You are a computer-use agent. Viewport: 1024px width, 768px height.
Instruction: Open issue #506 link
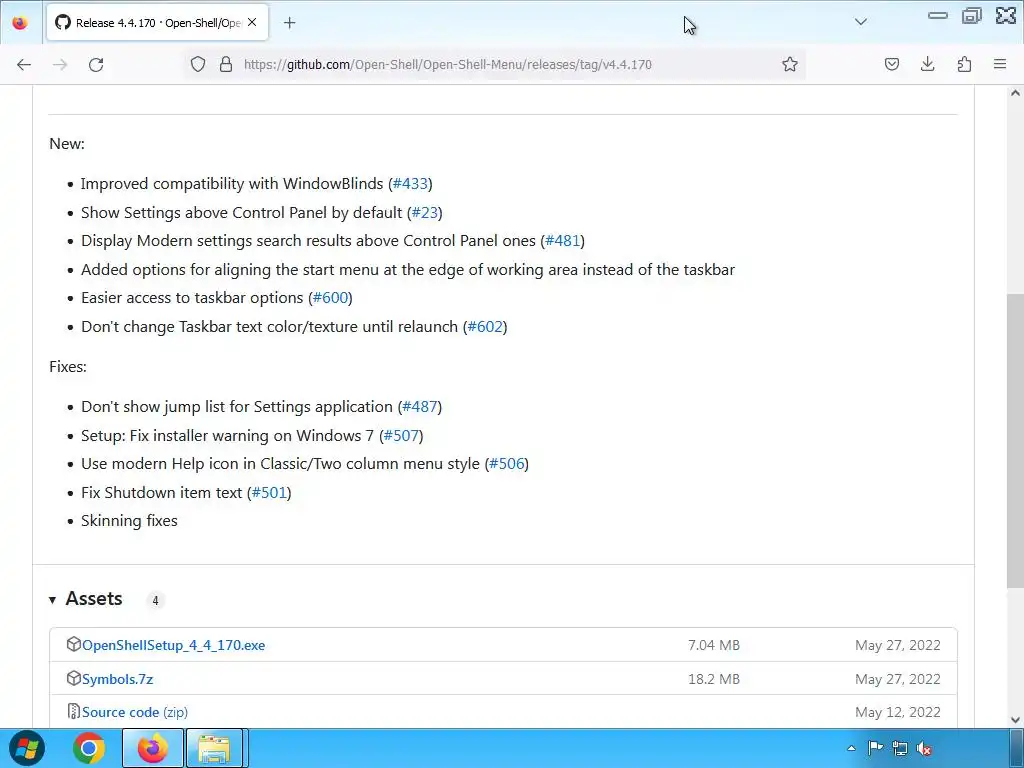[x=507, y=464]
